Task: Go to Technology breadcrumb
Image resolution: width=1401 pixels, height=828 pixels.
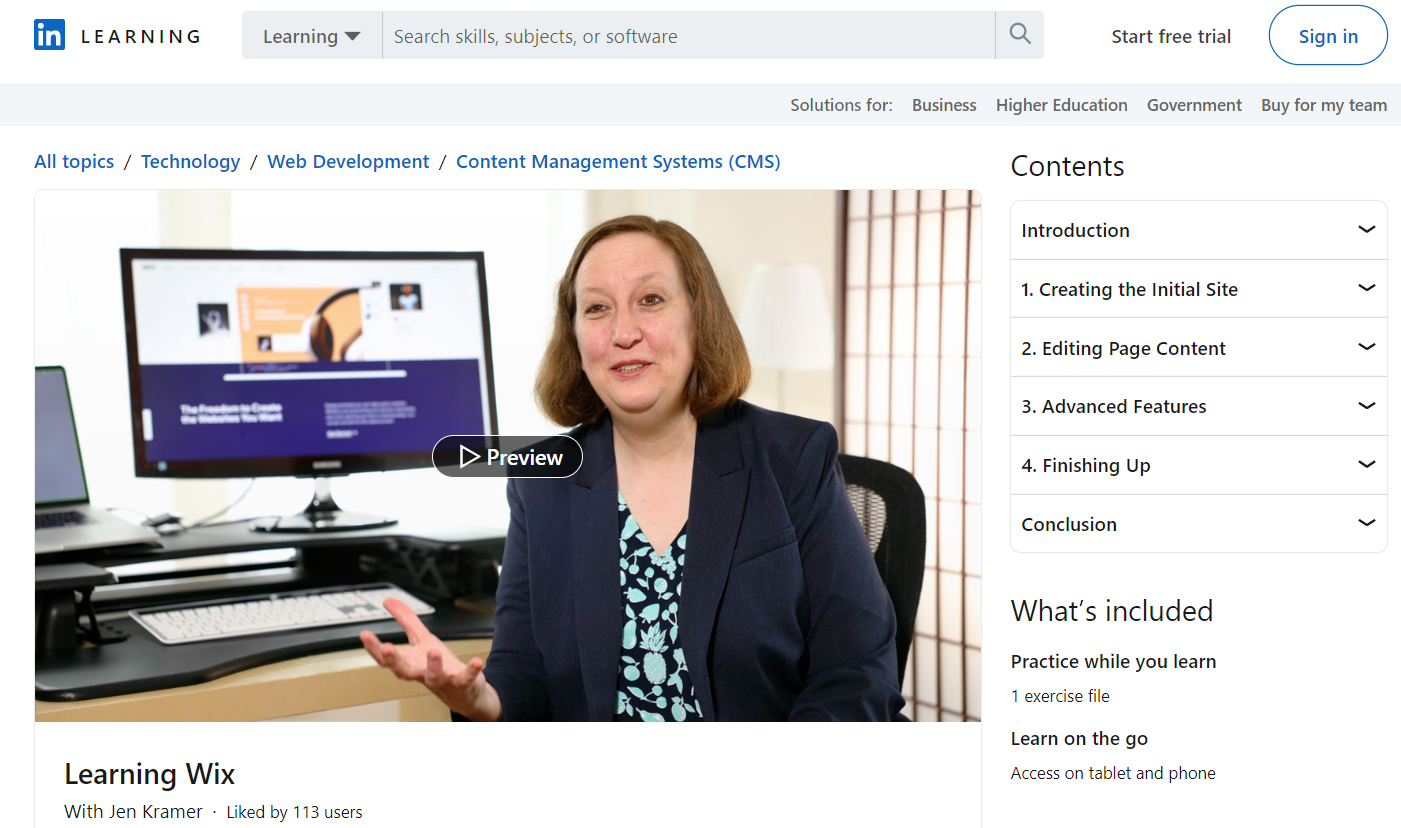Action: coord(190,161)
